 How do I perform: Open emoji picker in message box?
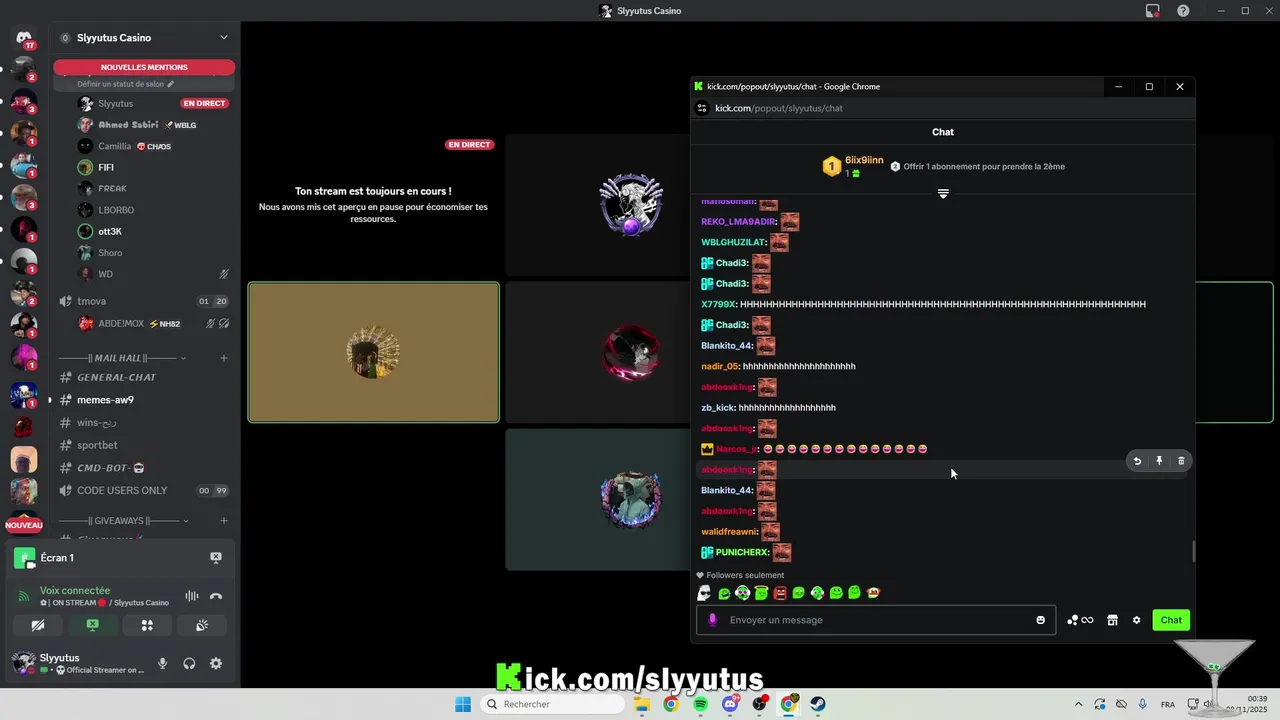coord(1041,620)
